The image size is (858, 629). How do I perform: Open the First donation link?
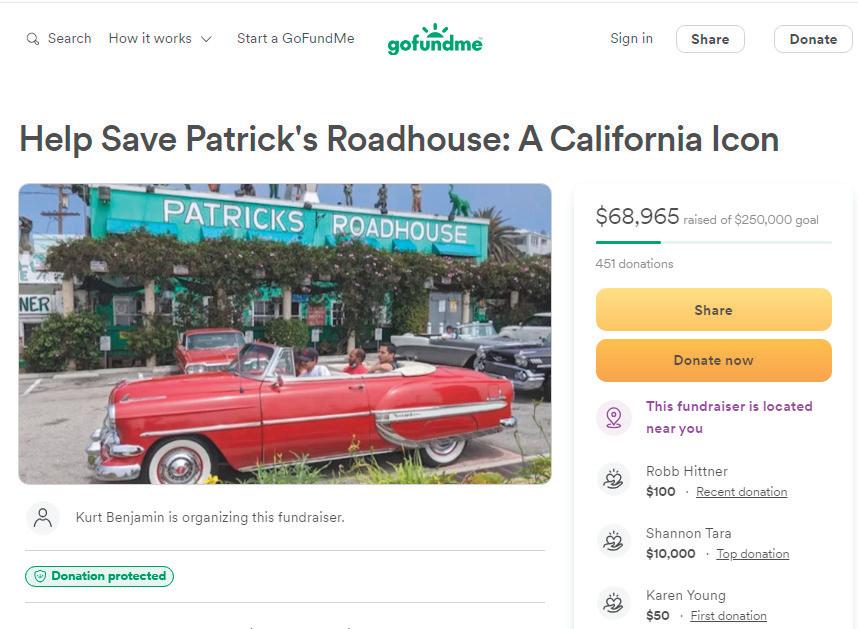[728, 616]
